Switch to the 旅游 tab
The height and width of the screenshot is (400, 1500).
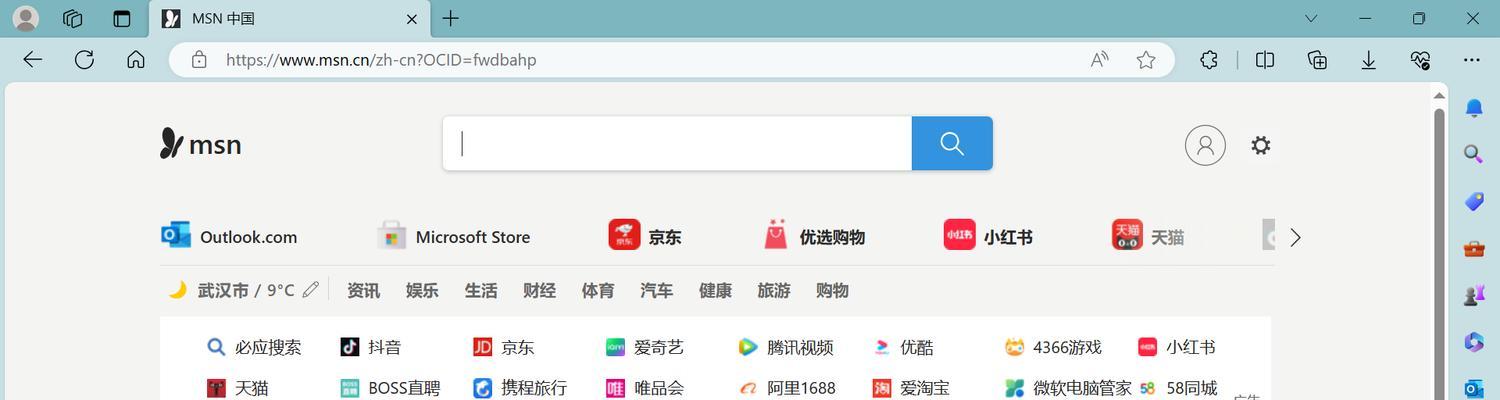click(774, 290)
